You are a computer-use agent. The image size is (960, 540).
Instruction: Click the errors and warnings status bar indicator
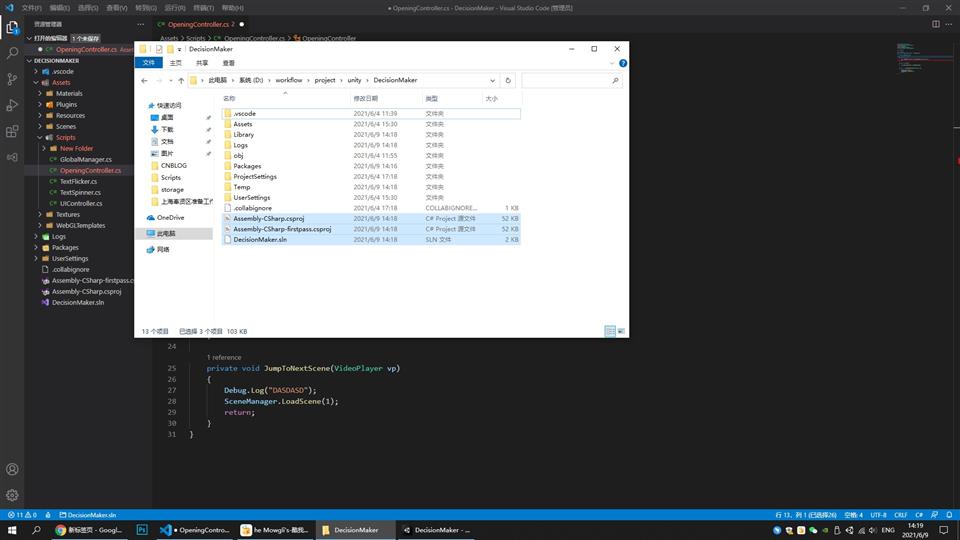21,515
